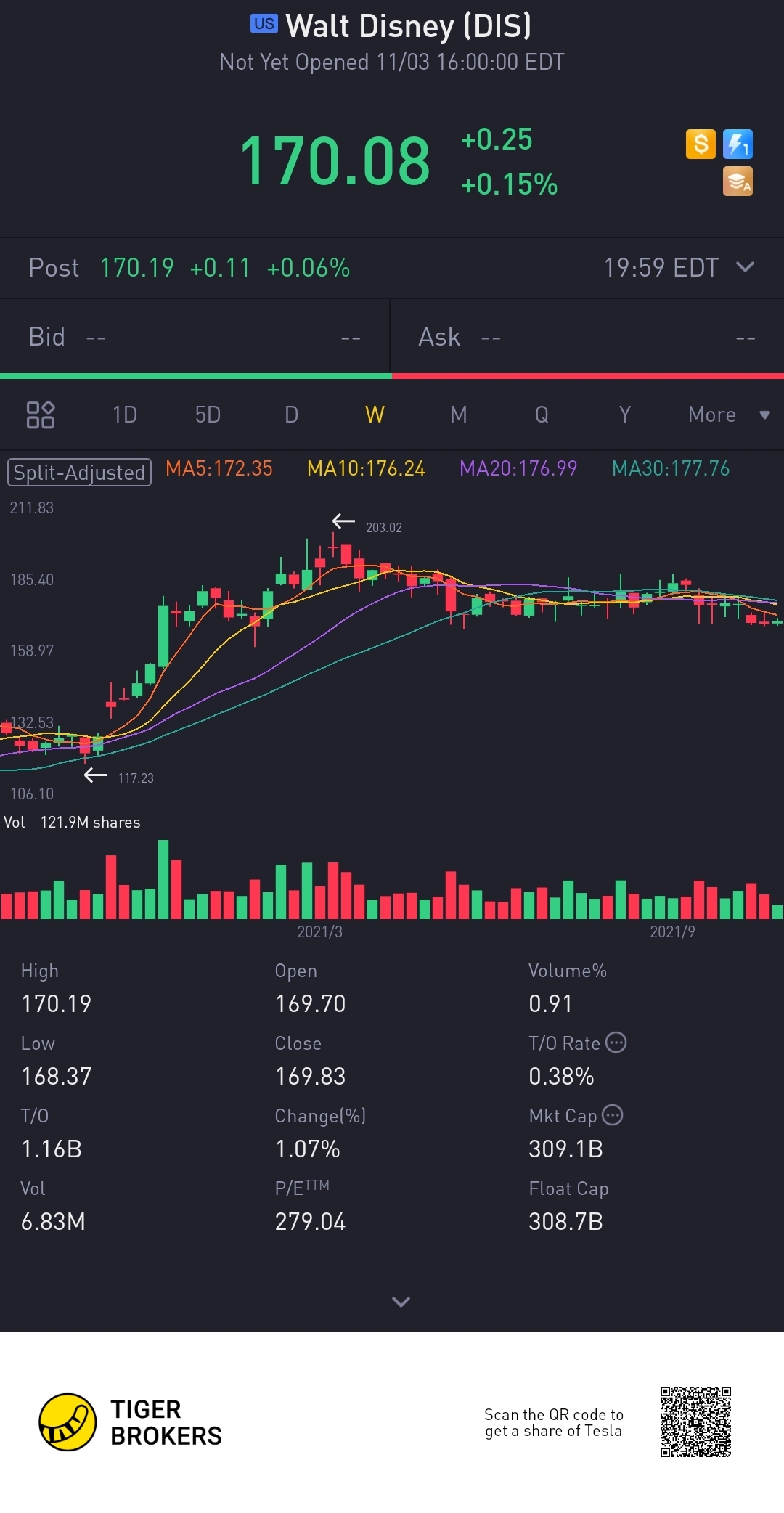This screenshot has height=1513, width=784.
Task: Tap the 203.02 high price marker
Action: pyautogui.click(x=383, y=528)
